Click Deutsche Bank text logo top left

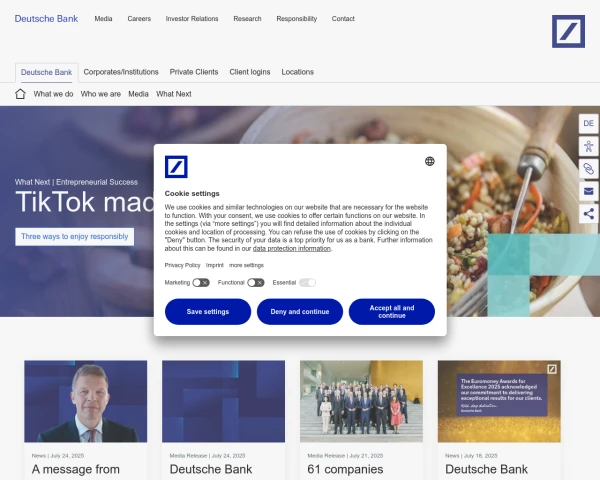tap(46, 19)
